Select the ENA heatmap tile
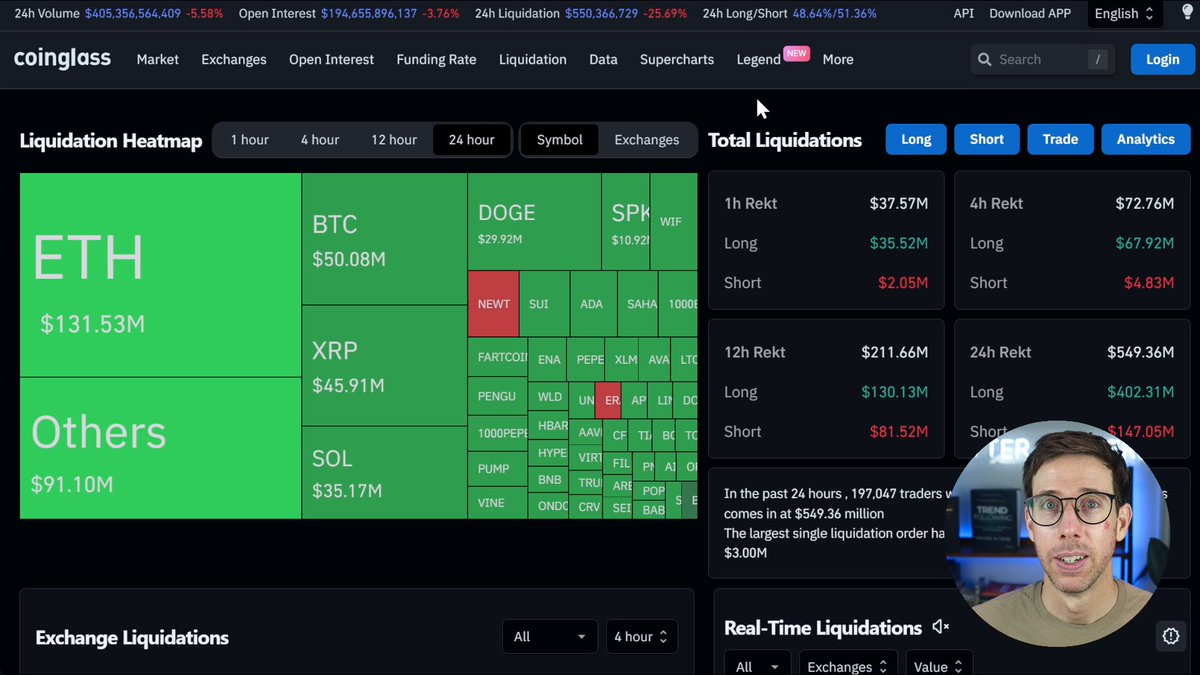1200x675 pixels. coord(549,359)
